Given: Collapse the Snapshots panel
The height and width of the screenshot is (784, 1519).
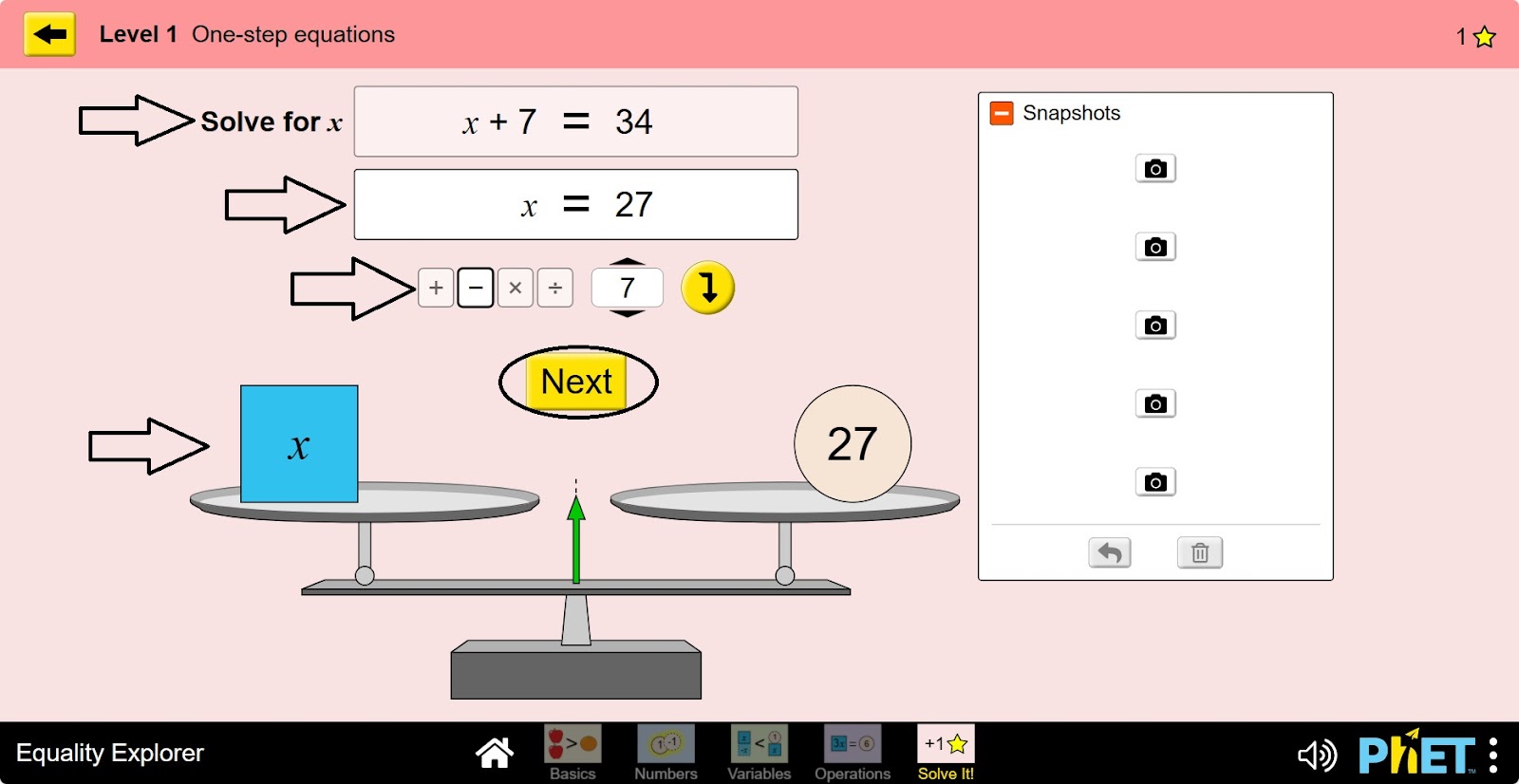Looking at the screenshot, I should (x=1002, y=114).
